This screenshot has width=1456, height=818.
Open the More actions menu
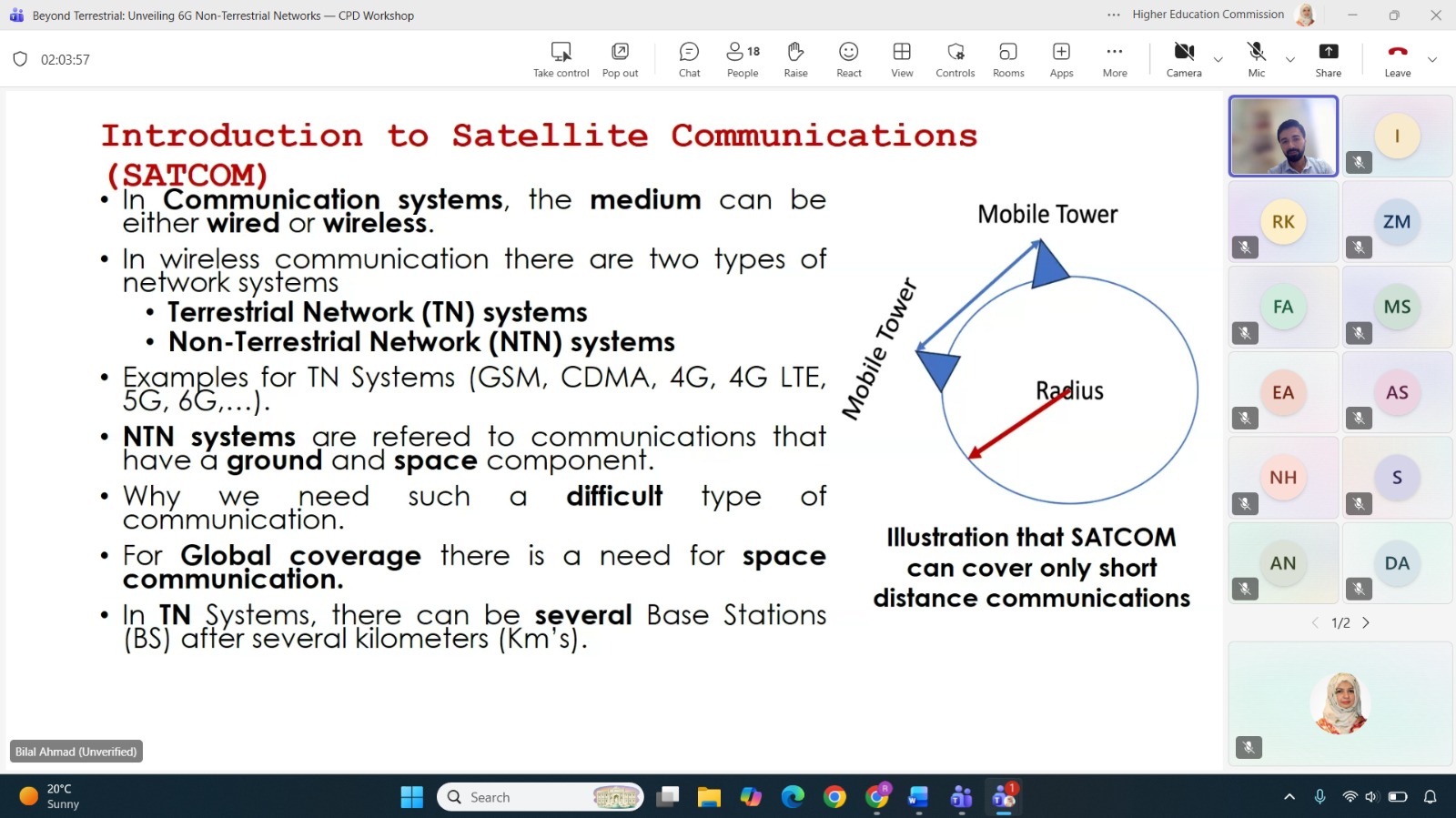1114,59
